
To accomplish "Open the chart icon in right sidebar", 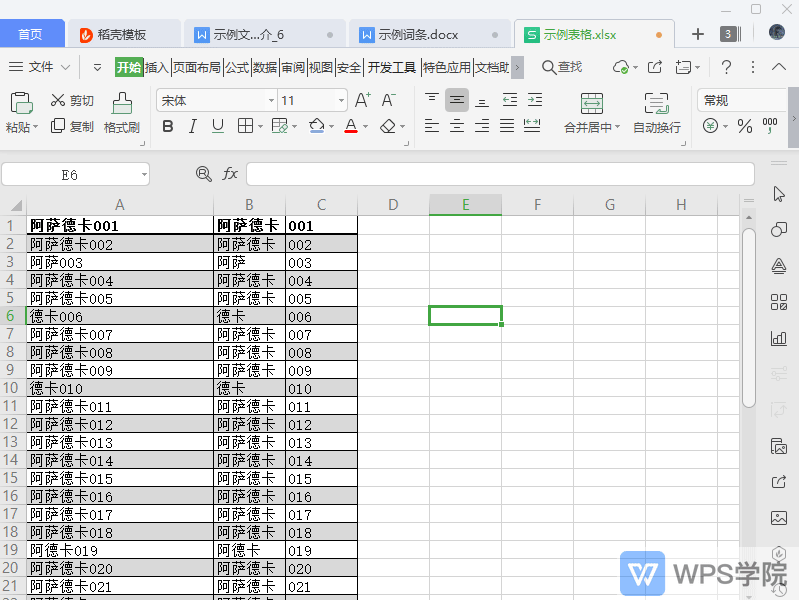I will pos(778,338).
